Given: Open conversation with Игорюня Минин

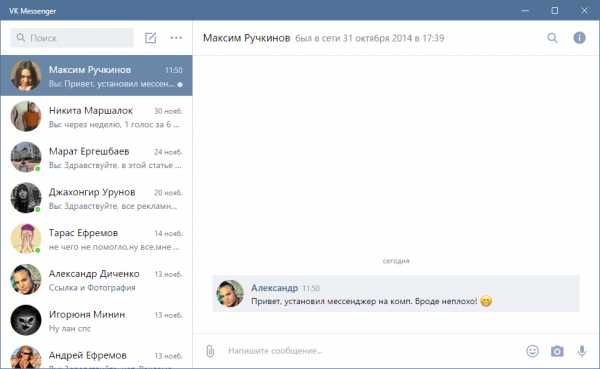Looking at the screenshot, I should [96, 320].
